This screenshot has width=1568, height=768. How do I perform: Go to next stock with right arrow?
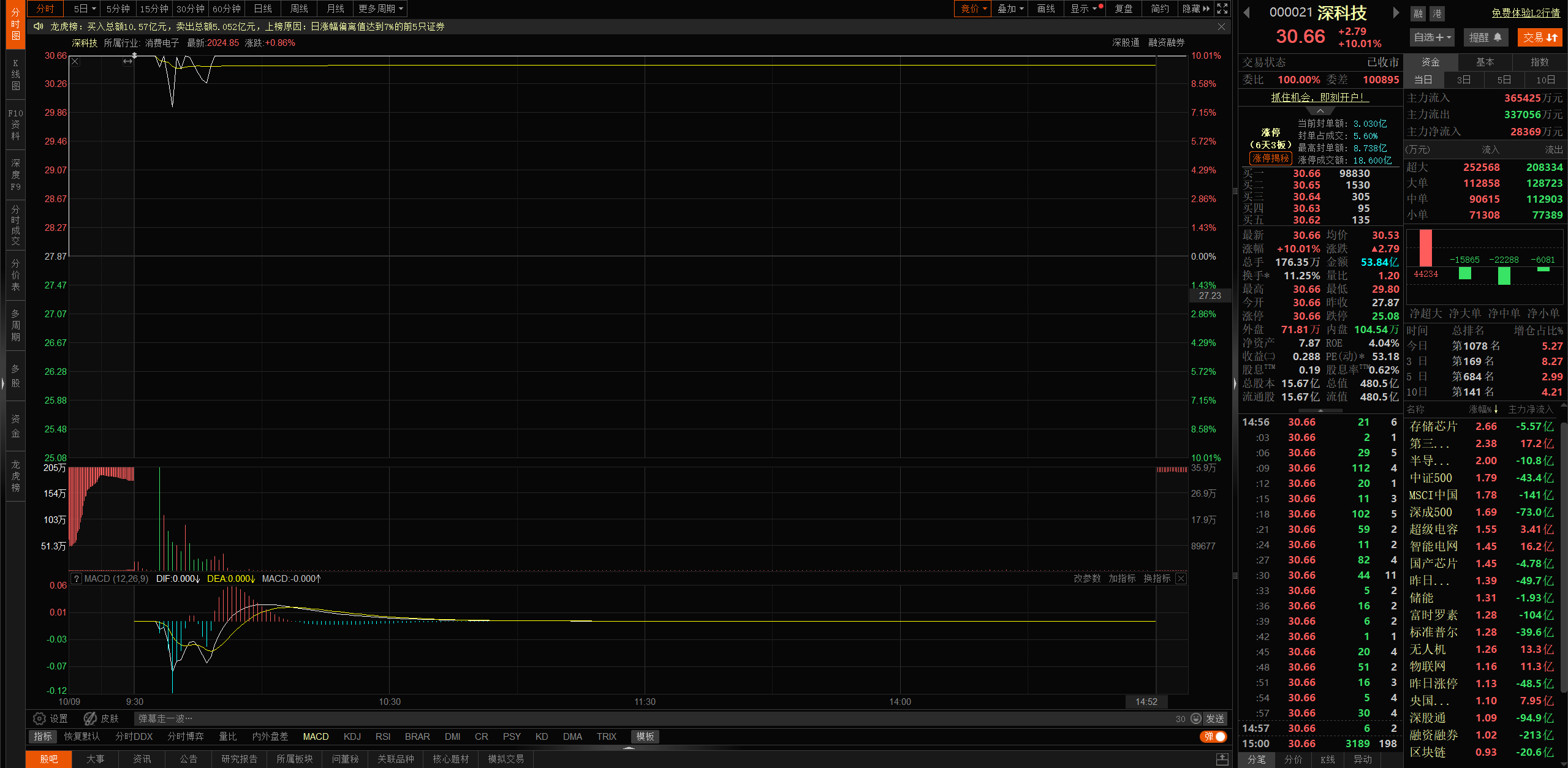1396,12
